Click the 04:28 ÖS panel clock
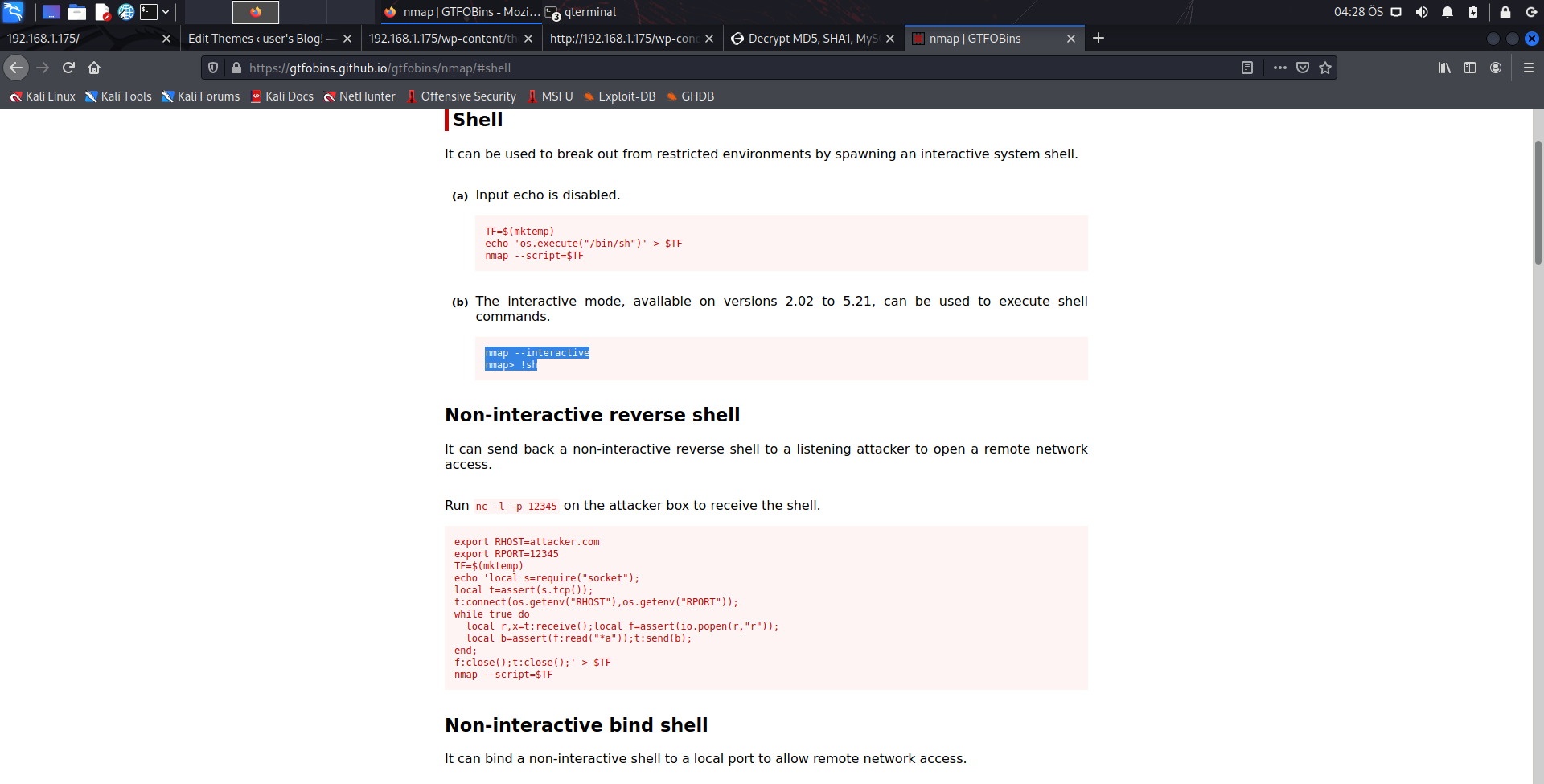This screenshot has height=784, width=1544. 1358,12
